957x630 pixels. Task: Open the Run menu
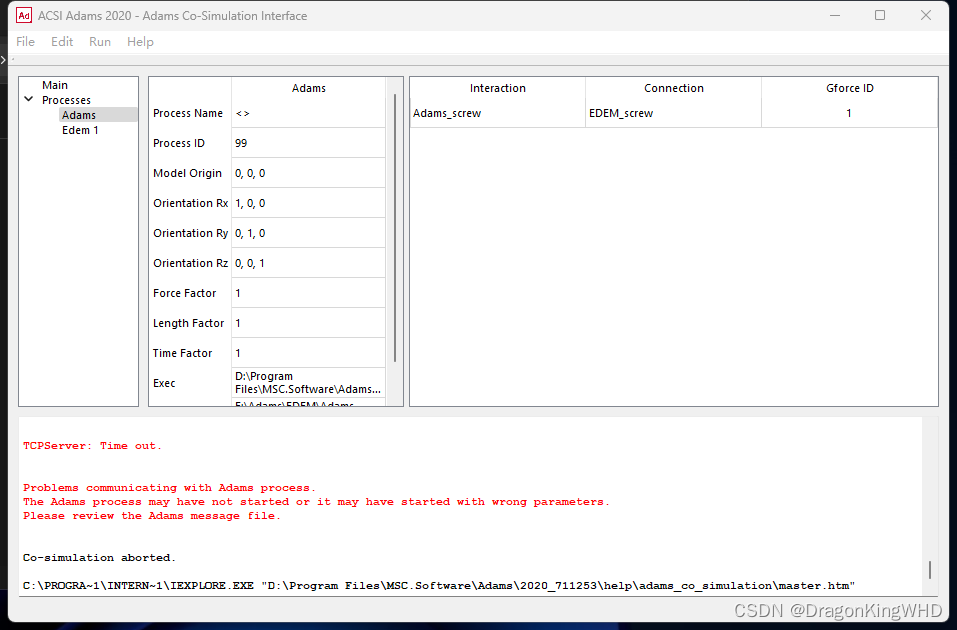pyautogui.click(x=99, y=42)
